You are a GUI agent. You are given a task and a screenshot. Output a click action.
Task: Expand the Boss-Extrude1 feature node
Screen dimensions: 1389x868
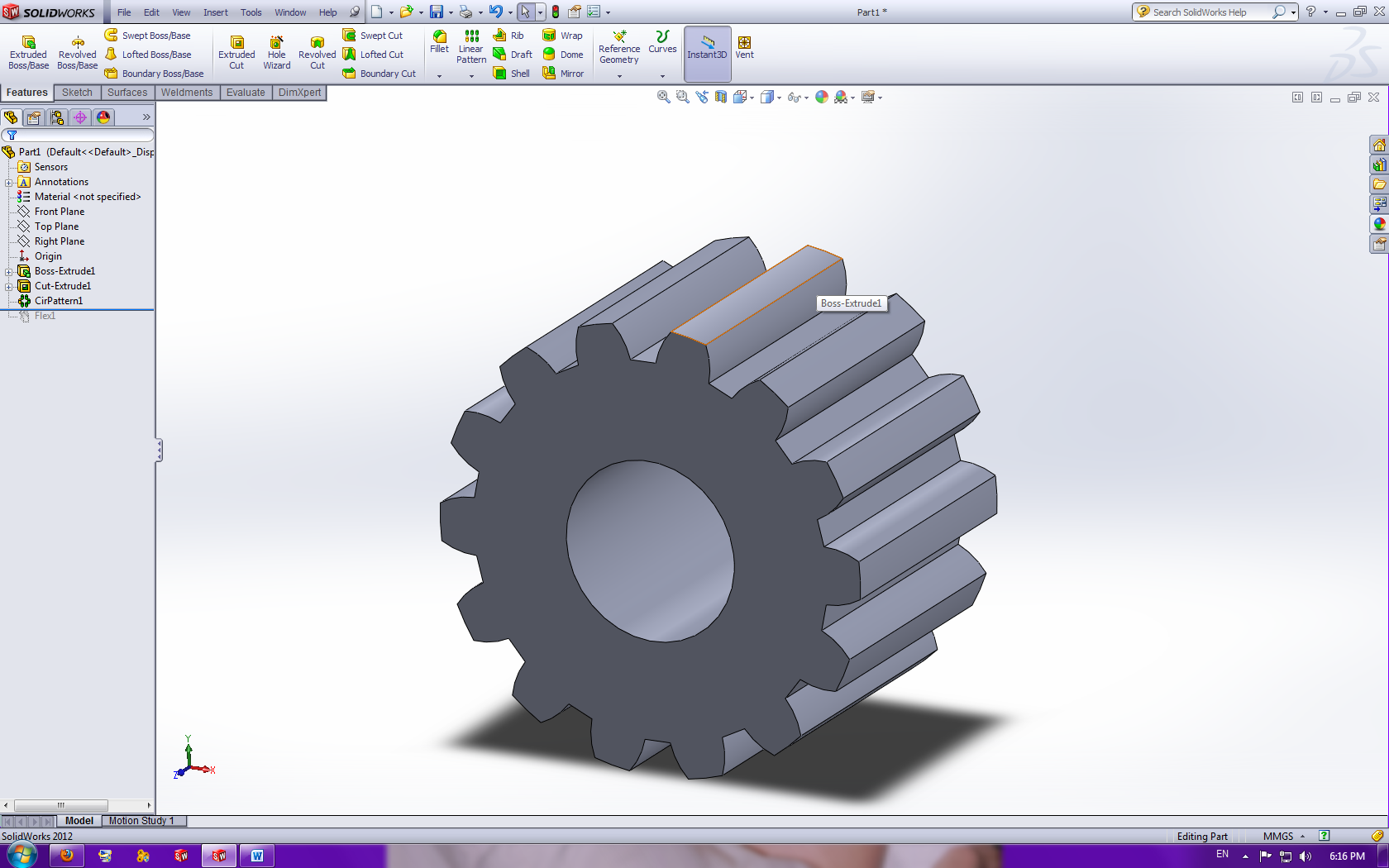[9, 272]
